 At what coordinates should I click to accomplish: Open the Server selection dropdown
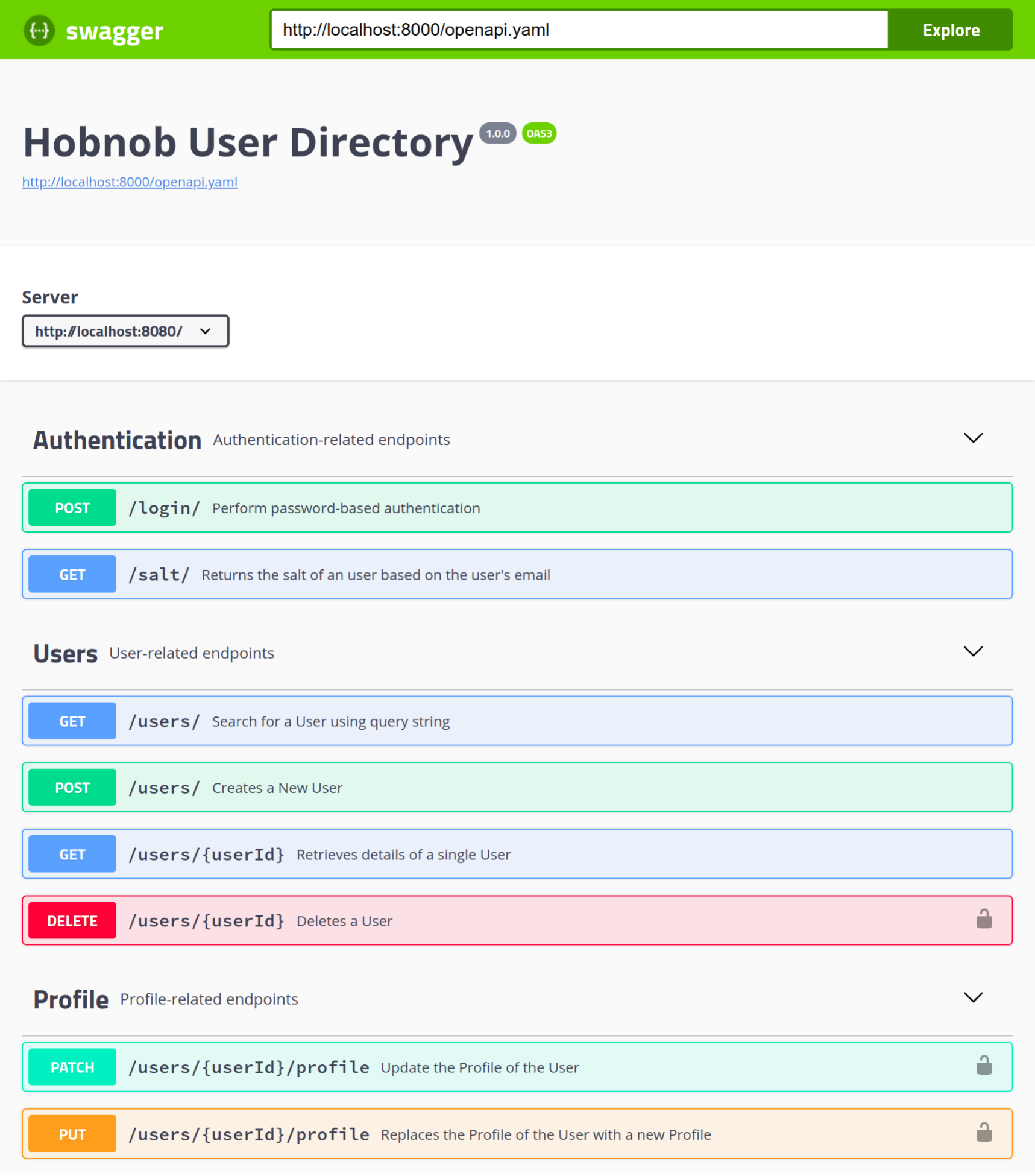click(125, 331)
